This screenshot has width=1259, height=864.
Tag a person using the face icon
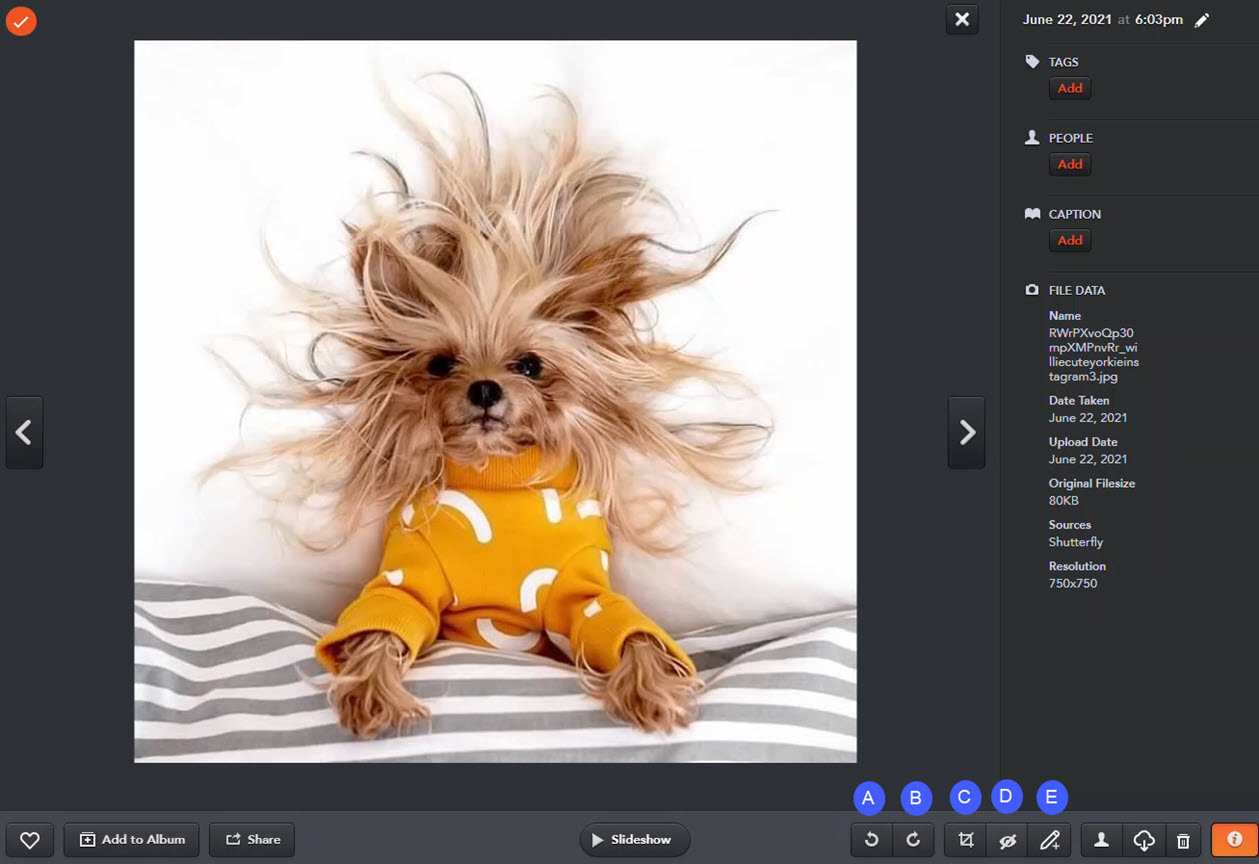[x=1100, y=840]
